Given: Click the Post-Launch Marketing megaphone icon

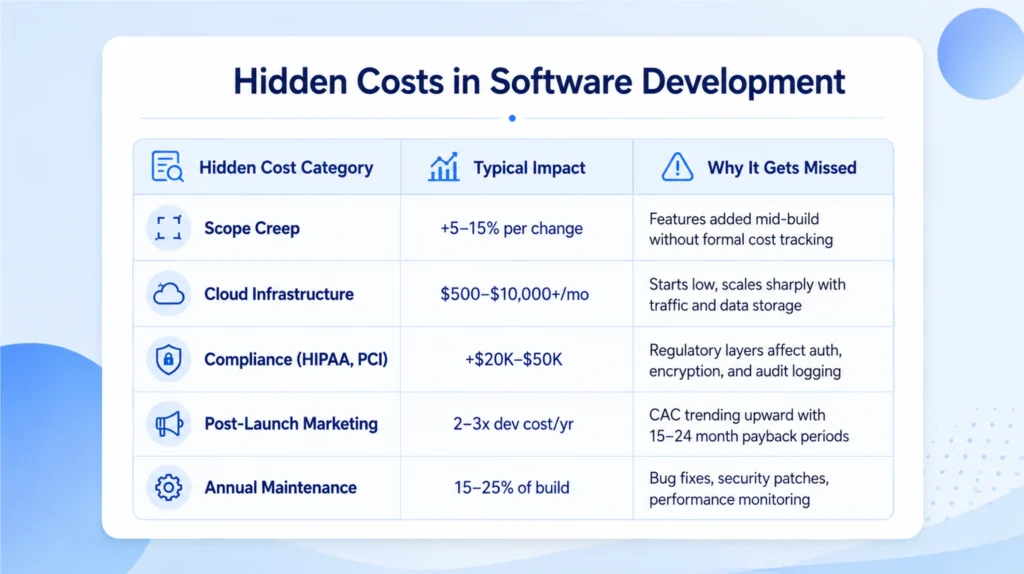Looking at the screenshot, I should pos(169,424).
